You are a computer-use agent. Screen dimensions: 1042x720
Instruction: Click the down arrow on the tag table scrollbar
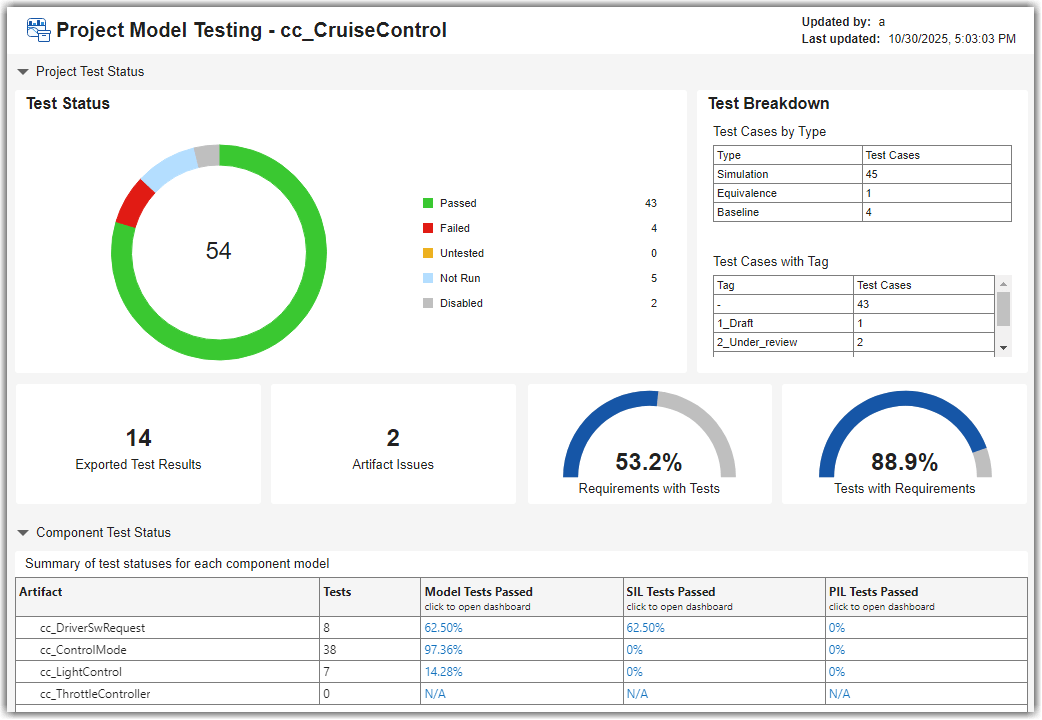(x=1002, y=349)
